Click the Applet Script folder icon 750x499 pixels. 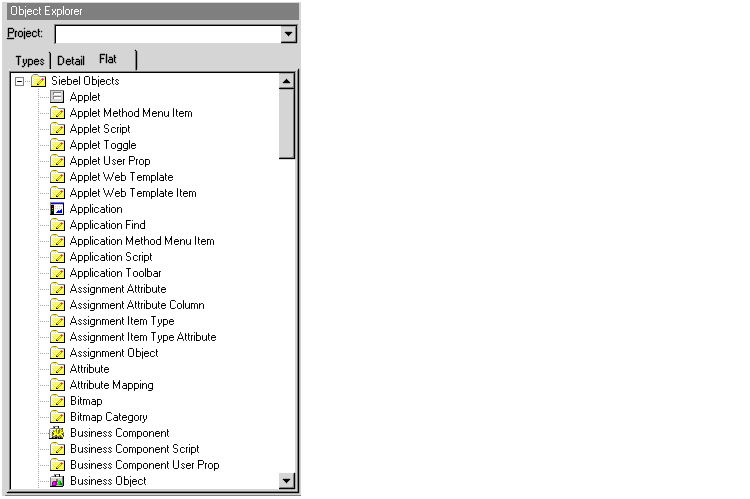coord(57,129)
